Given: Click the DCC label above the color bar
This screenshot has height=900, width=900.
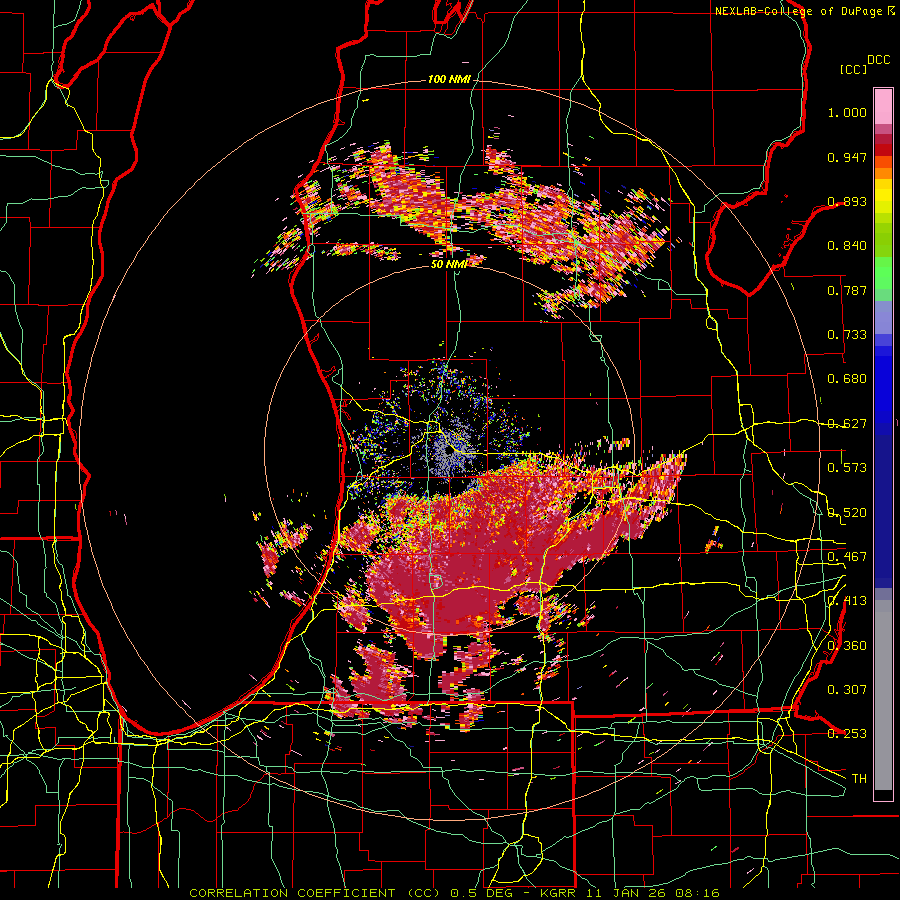Looking at the screenshot, I should (879, 60).
